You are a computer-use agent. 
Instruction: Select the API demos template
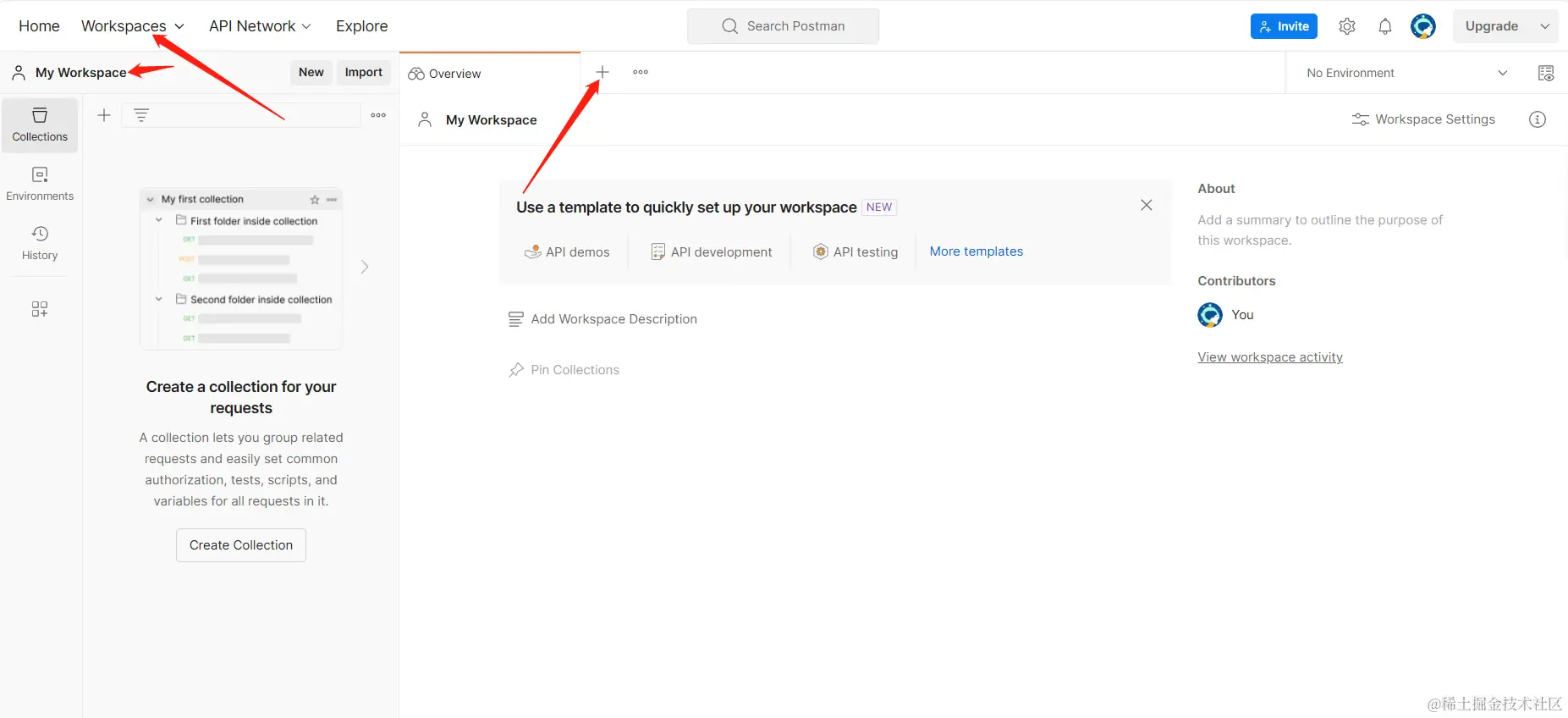pos(567,251)
